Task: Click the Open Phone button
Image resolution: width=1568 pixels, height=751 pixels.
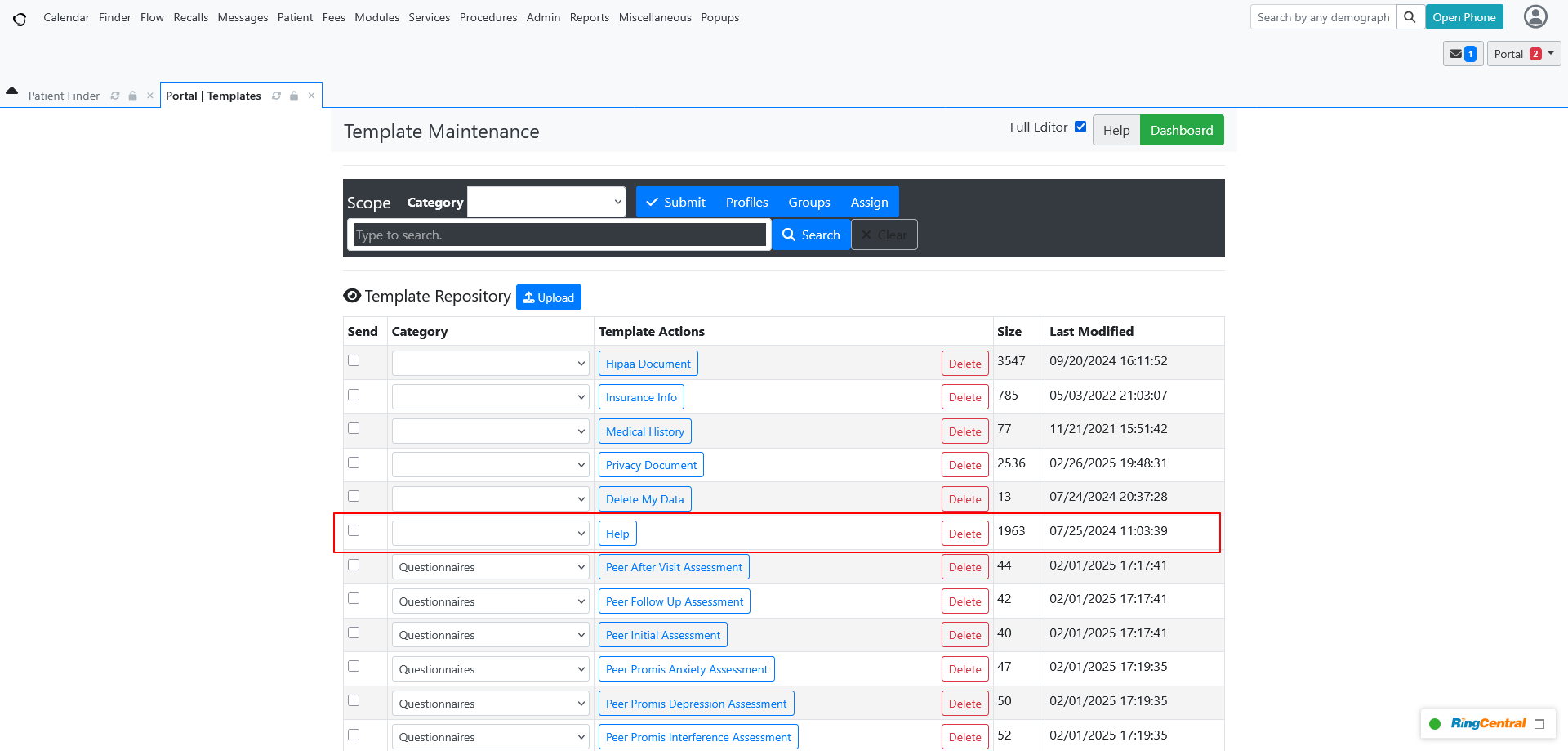Action: (1464, 17)
